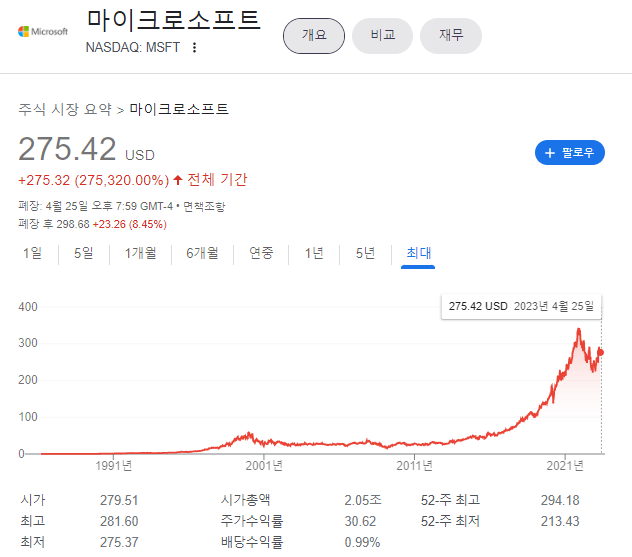Open the 면책조항 disclaimer link
The image size is (632, 557).
(x=204, y=206)
